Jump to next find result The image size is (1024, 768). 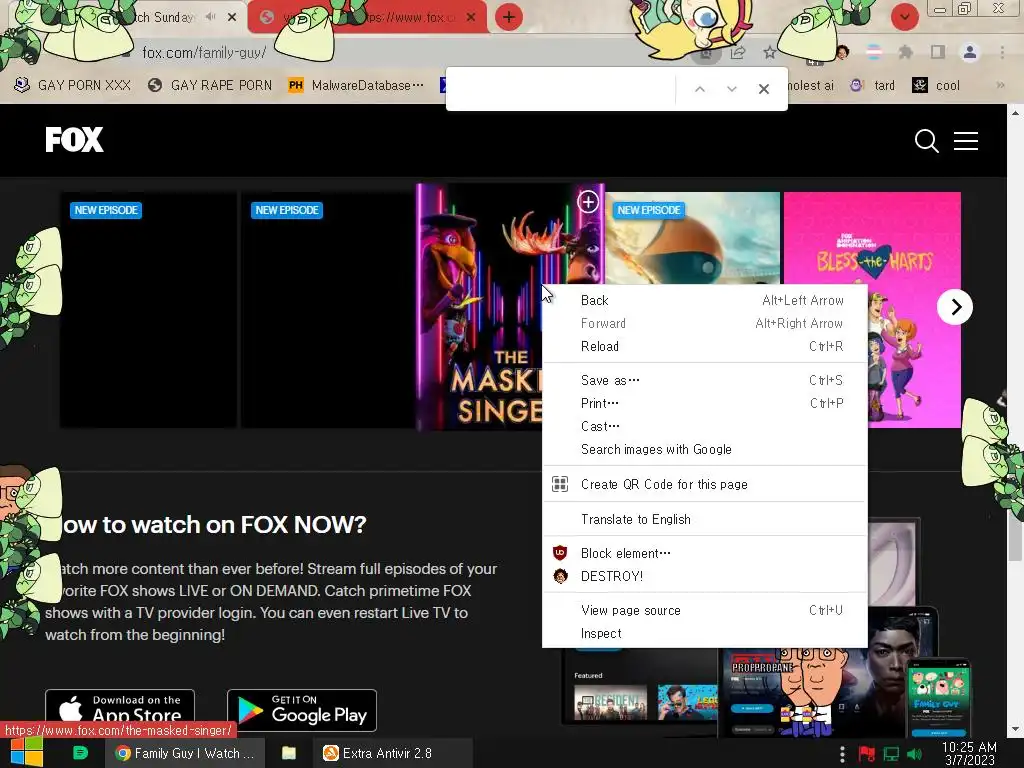coord(731,89)
